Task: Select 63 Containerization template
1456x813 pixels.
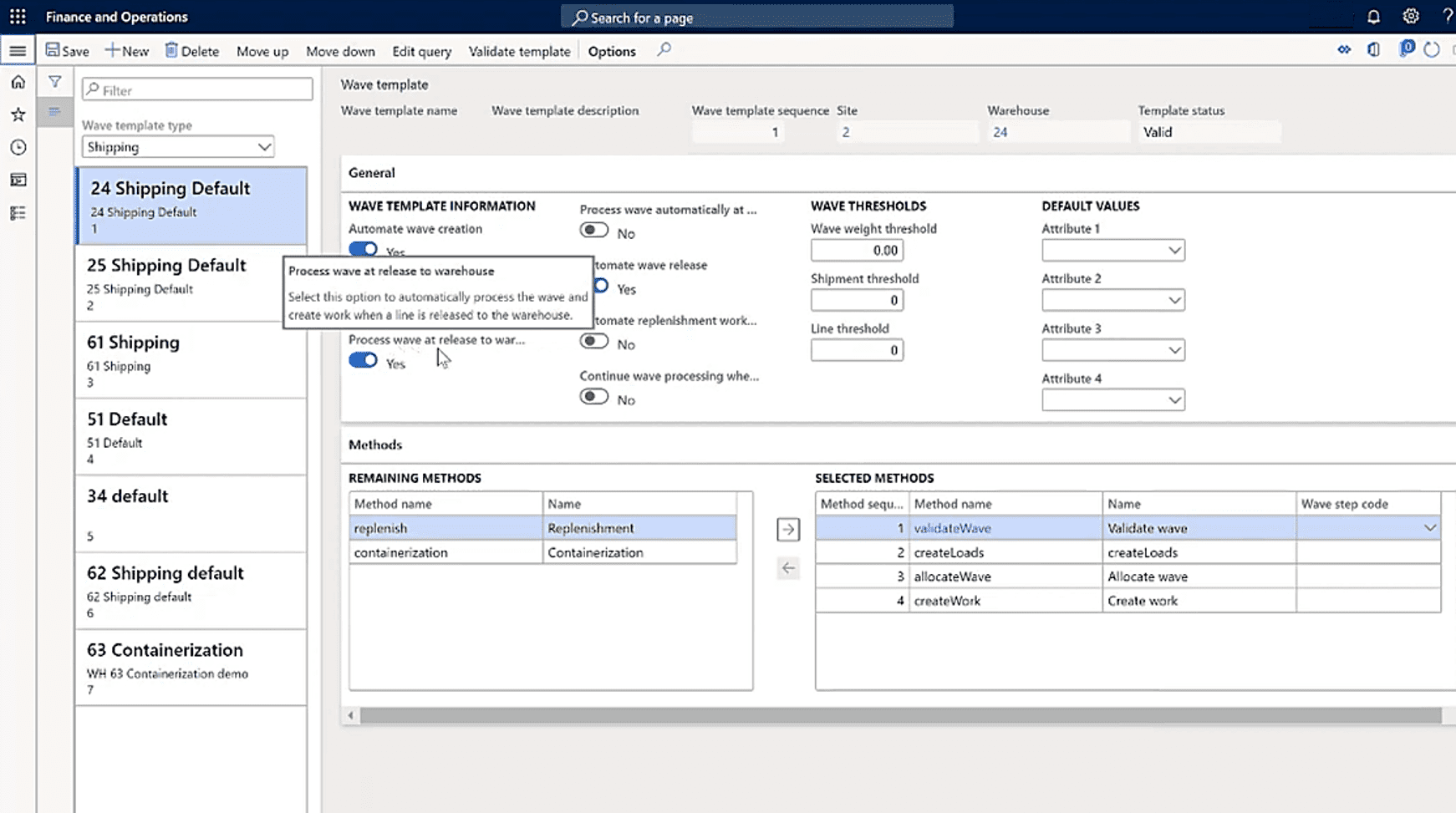Action: tap(191, 668)
